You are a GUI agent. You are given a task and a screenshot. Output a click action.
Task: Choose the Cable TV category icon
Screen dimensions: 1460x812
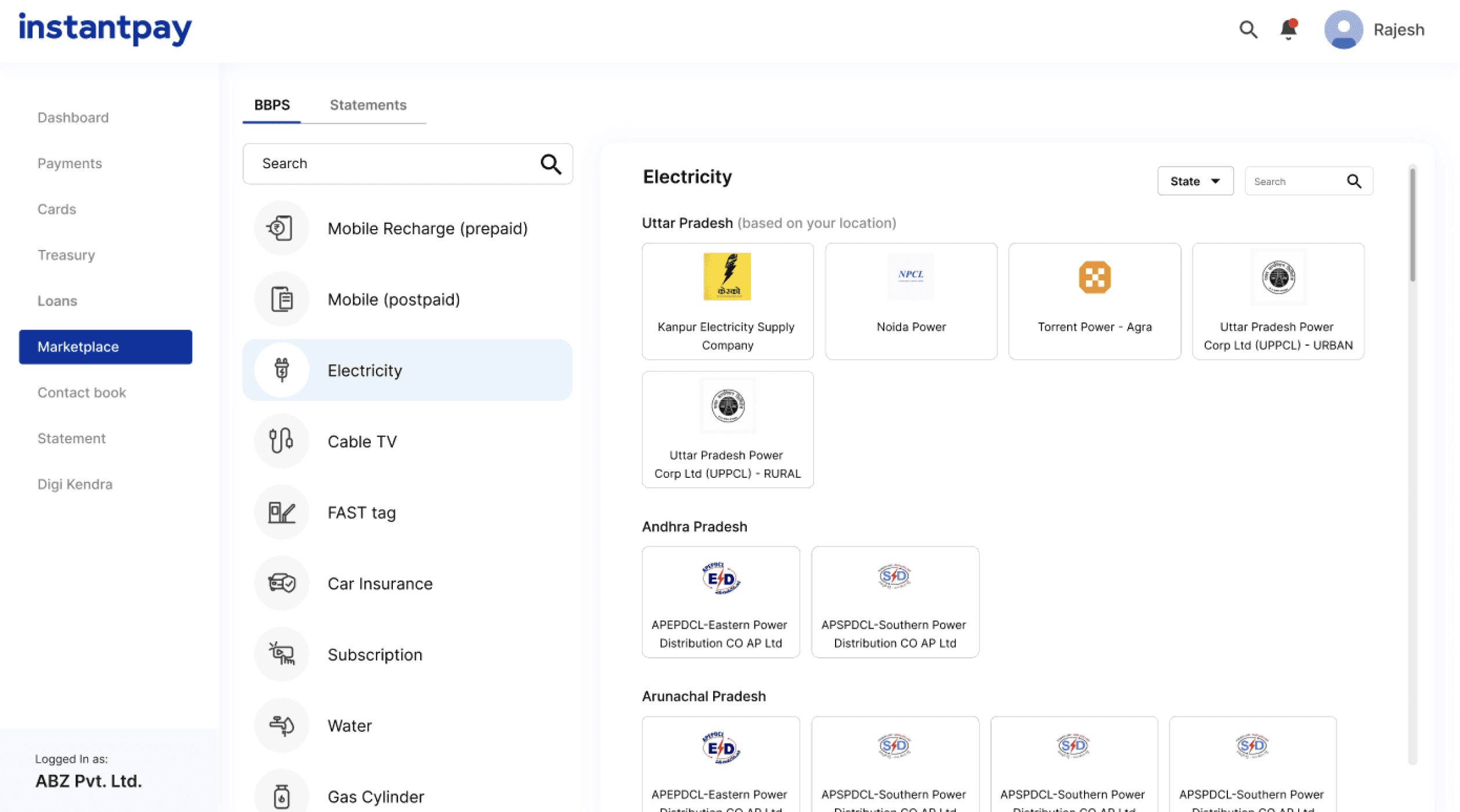point(281,441)
